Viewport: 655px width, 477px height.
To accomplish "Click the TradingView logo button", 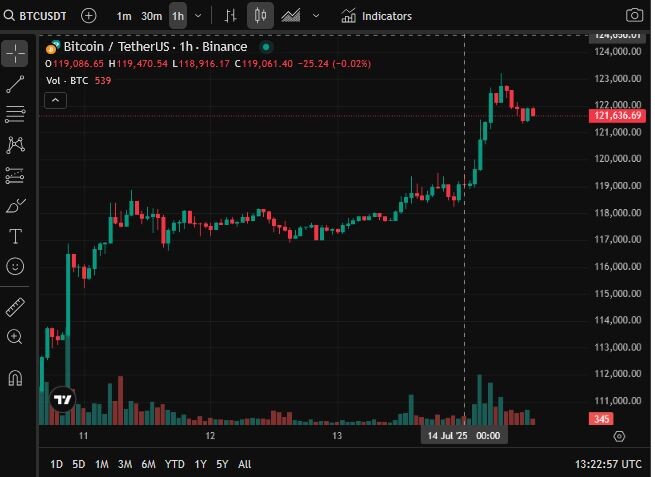I will tap(63, 400).
